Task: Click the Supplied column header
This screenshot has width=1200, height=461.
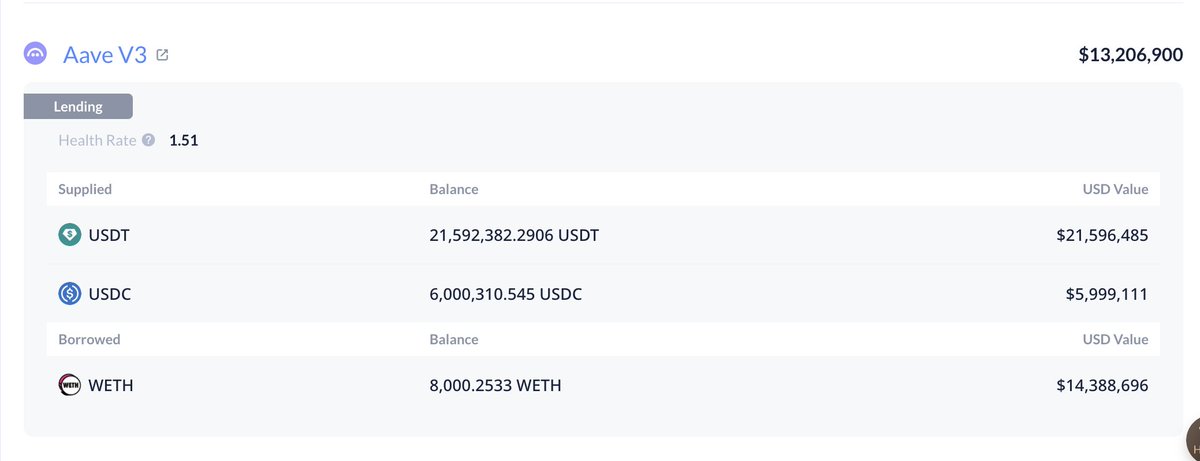Action: [x=85, y=189]
